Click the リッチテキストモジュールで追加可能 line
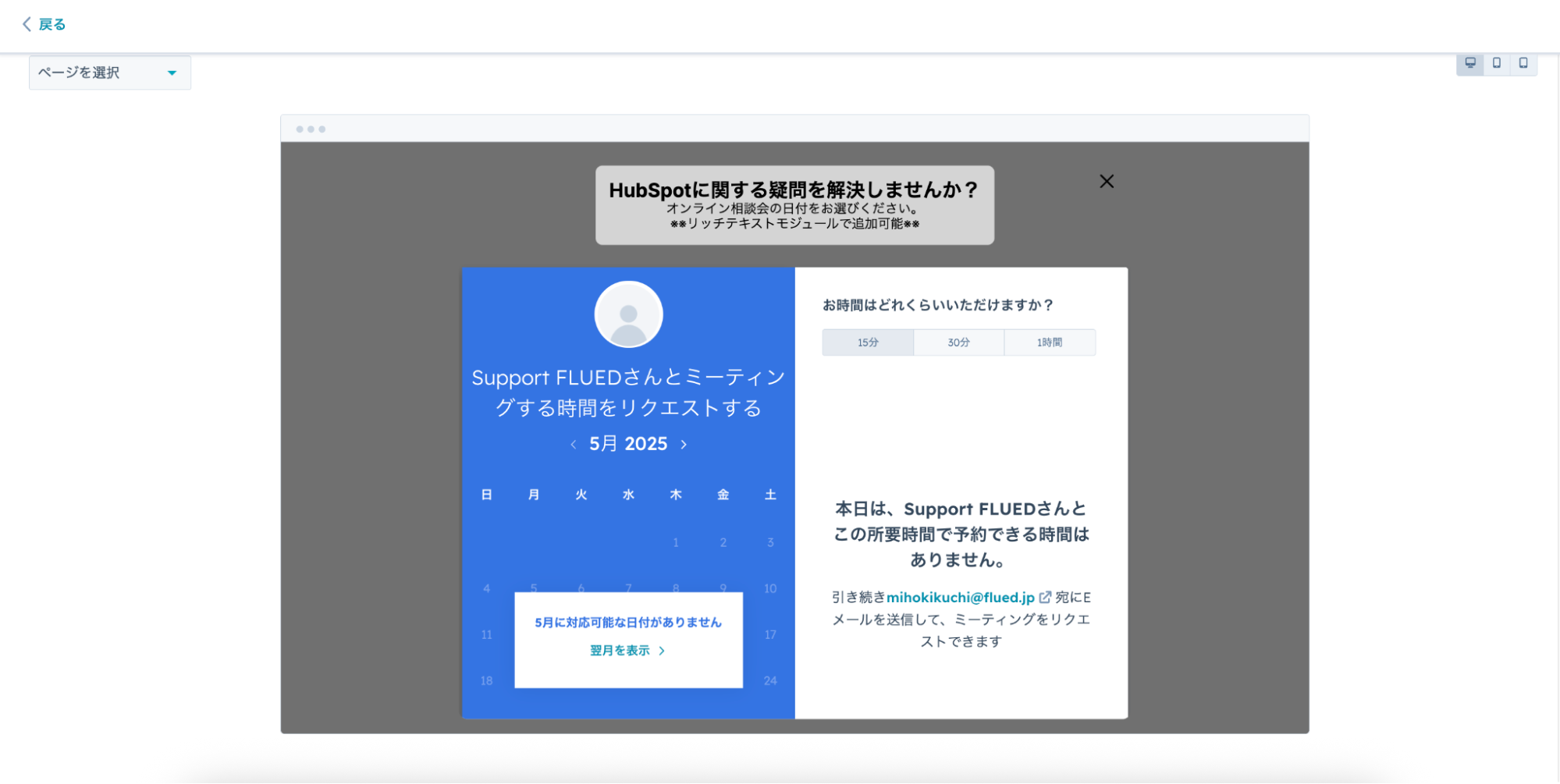 click(795, 224)
